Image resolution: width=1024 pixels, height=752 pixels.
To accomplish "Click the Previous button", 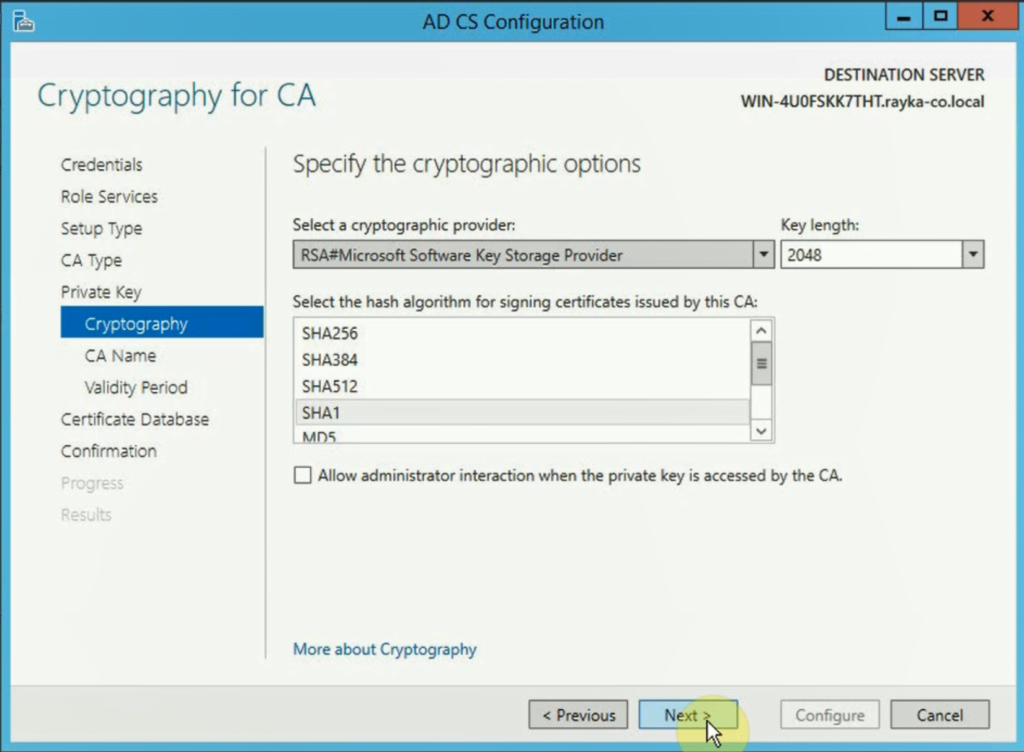I will click(578, 715).
